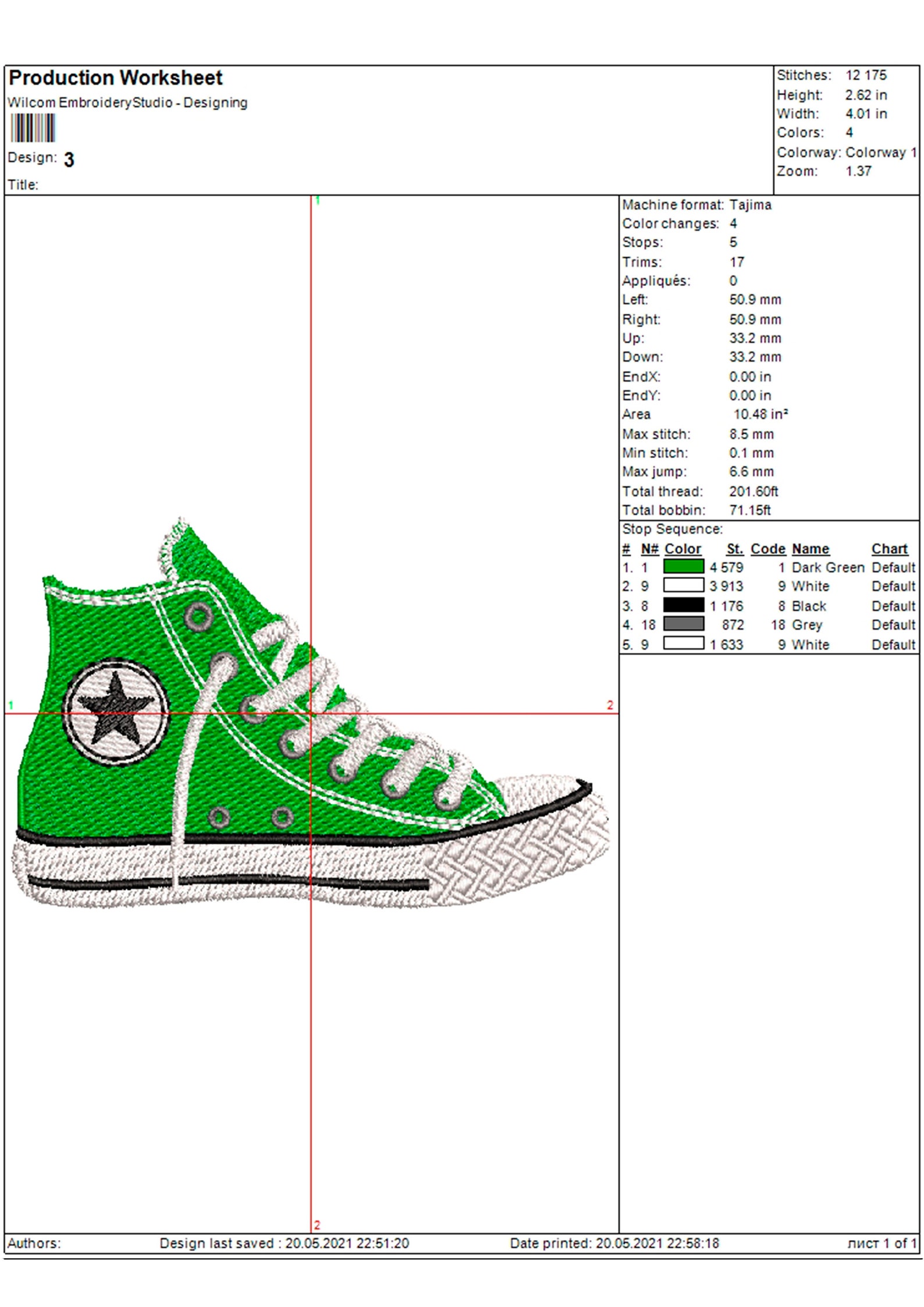The width and height of the screenshot is (924, 1307).
Task: Click the White swatch in stop sequence row 5
Action: tap(684, 644)
